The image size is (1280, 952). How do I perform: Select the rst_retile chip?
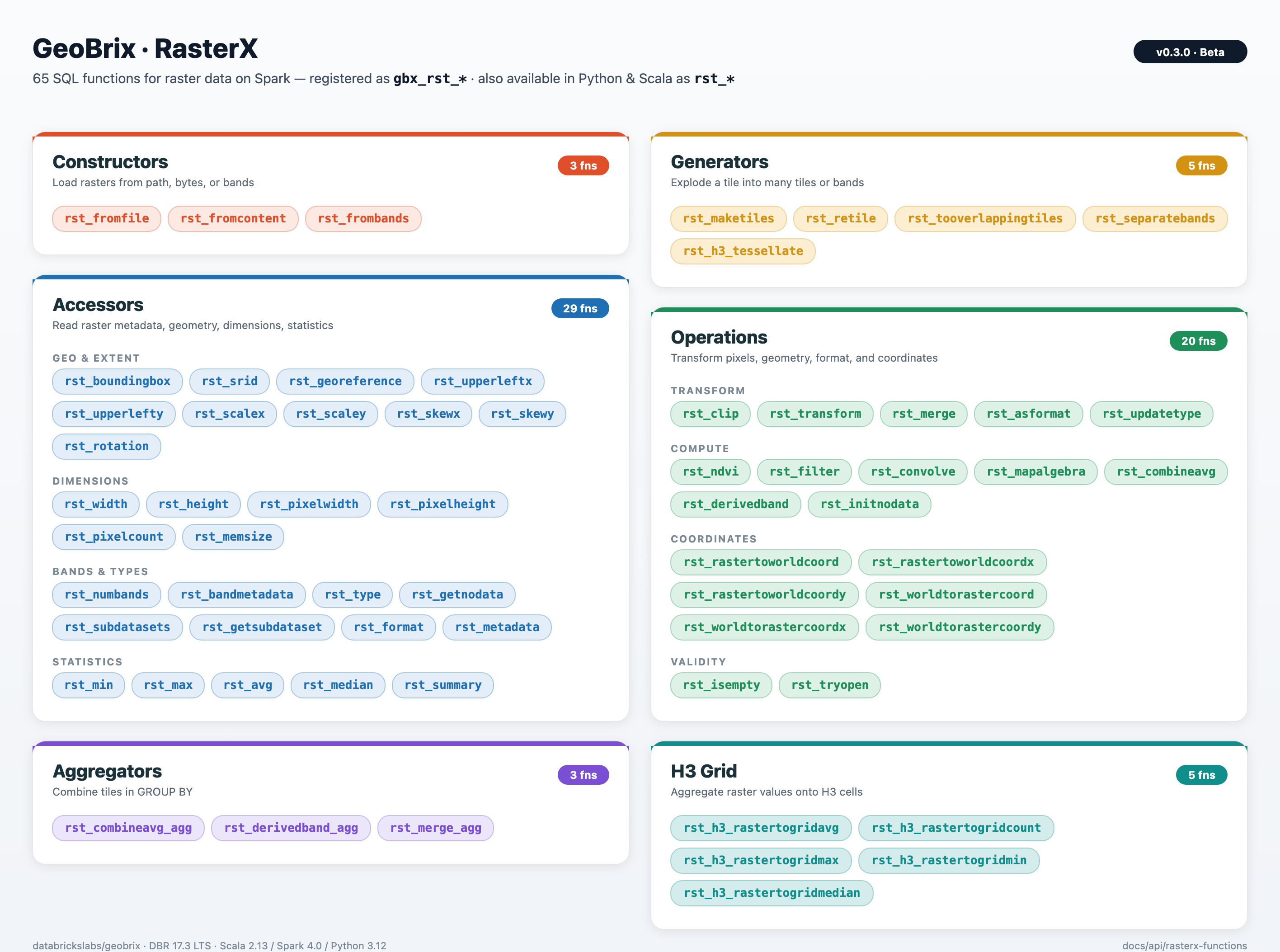tap(841, 218)
